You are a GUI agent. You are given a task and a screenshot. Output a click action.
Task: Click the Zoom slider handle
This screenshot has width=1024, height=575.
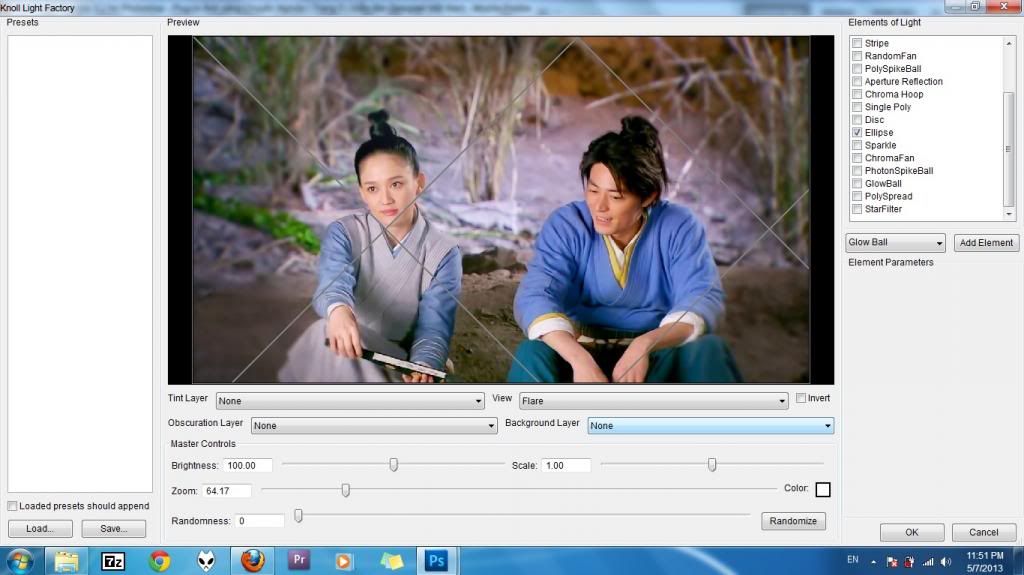(x=345, y=489)
